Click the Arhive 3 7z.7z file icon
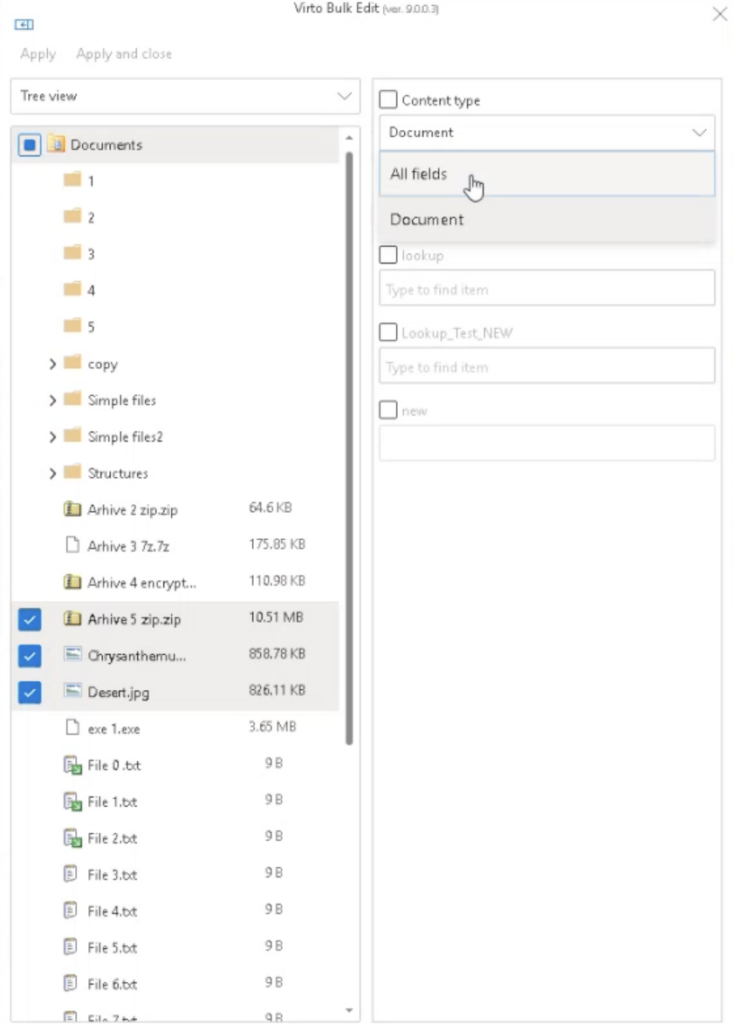The image size is (733, 1024). pos(73,545)
